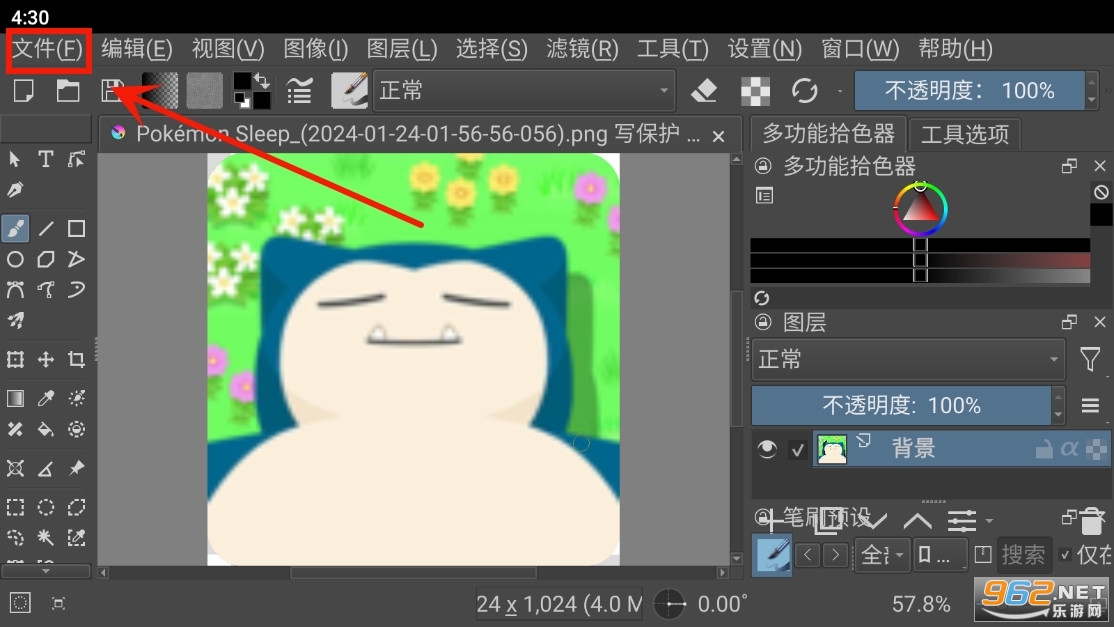Screen dimensions: 1114x627
Task: Open an existing file via folder icon
Action: tap(67, 91)
